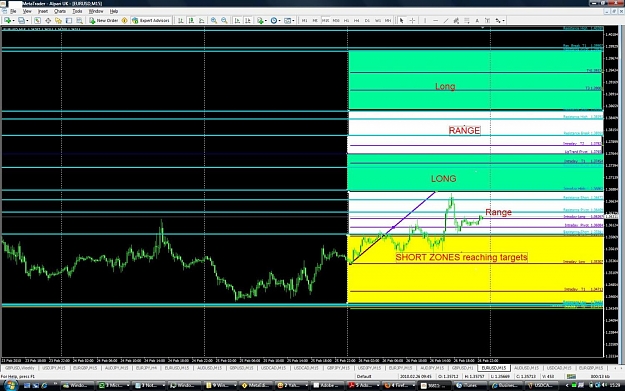Open the Help menu

tap(114, 11)
